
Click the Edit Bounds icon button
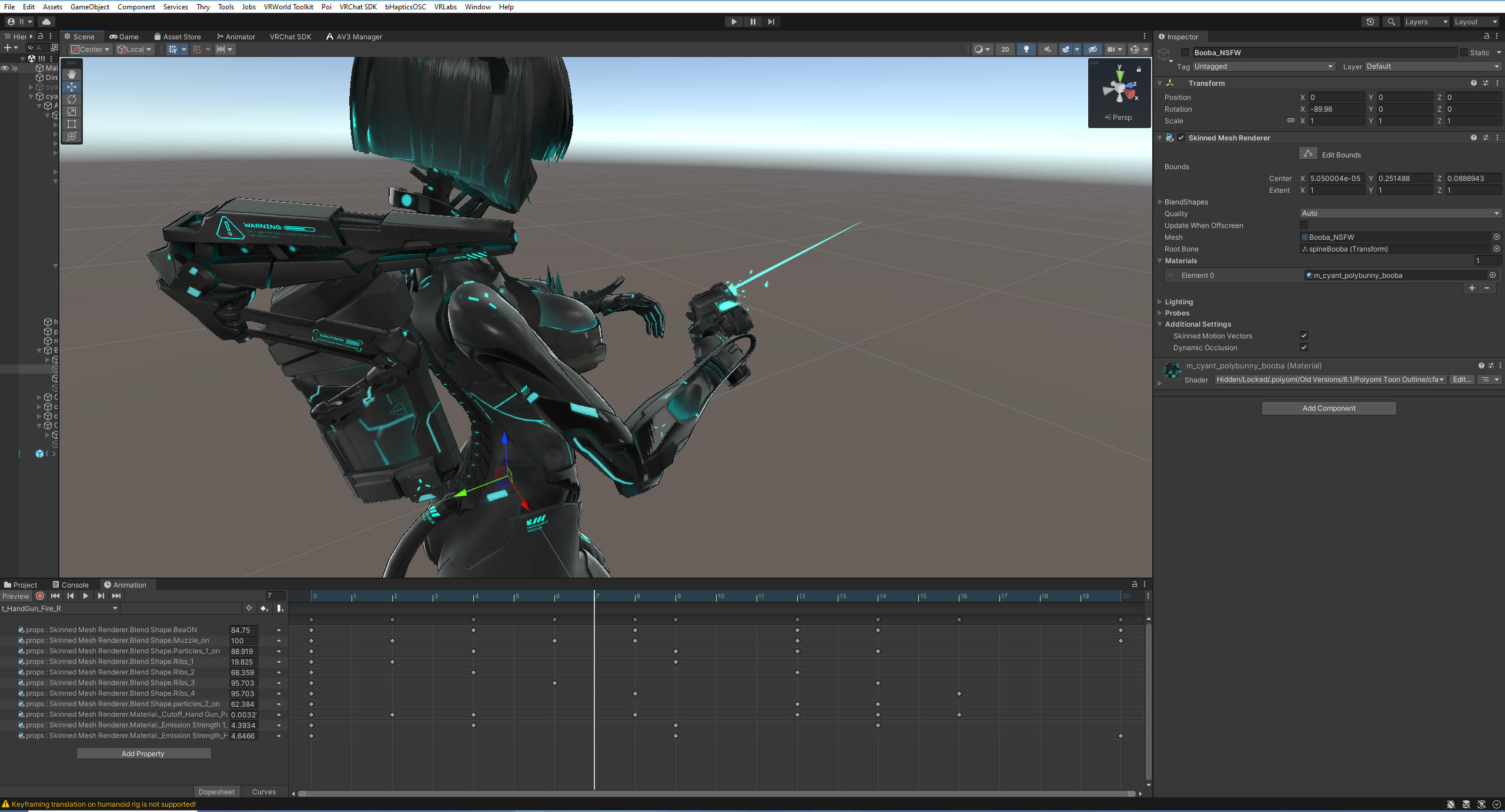pyautogui.click(x=1307, y=154)
